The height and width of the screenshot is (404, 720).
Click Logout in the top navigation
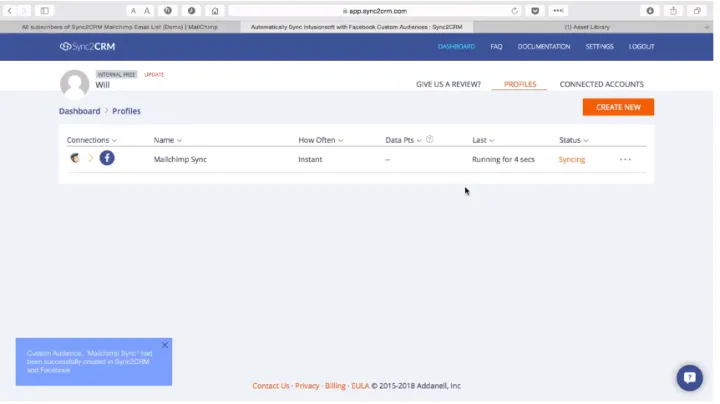point(641,46)
